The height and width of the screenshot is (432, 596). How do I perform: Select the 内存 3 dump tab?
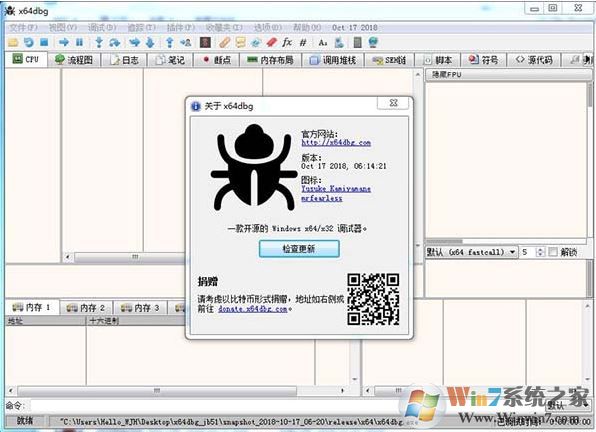tap(140, 307)
